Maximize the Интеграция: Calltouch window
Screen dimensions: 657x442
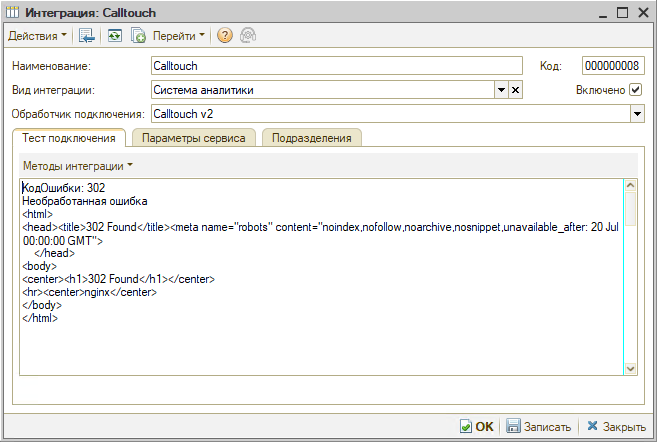point(623,13)
